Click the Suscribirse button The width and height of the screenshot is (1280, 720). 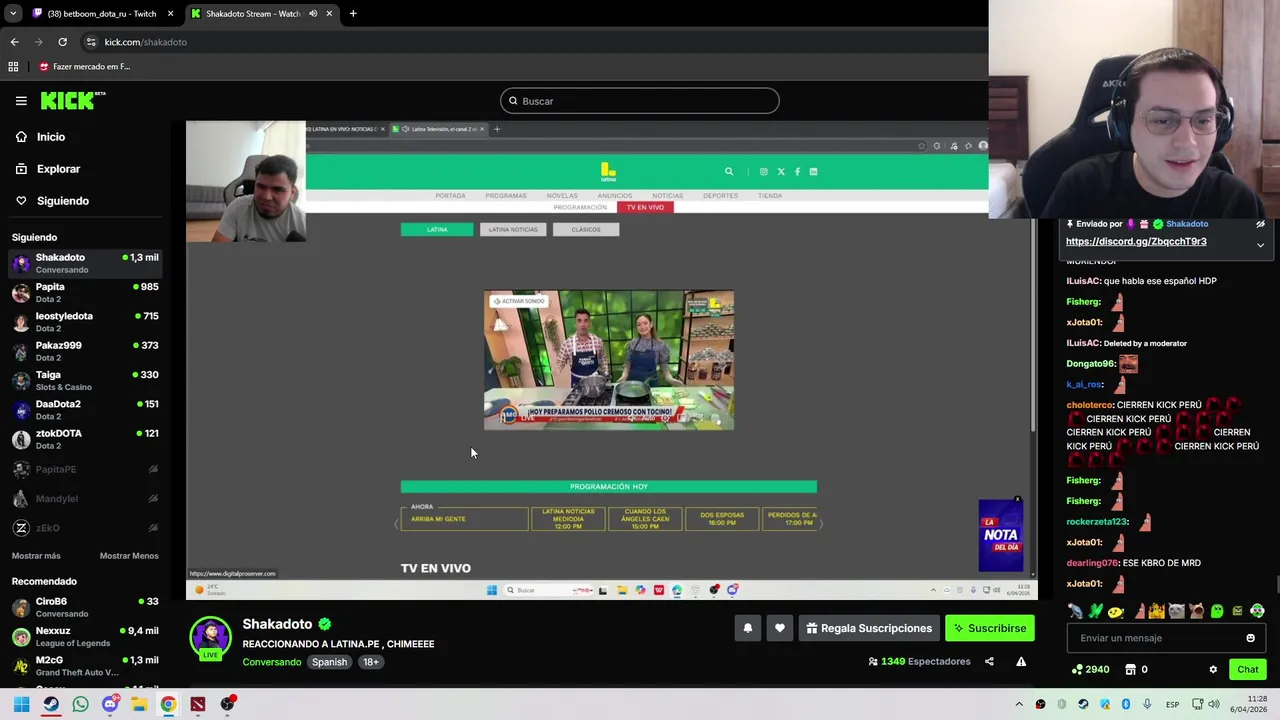click(990, 628)
